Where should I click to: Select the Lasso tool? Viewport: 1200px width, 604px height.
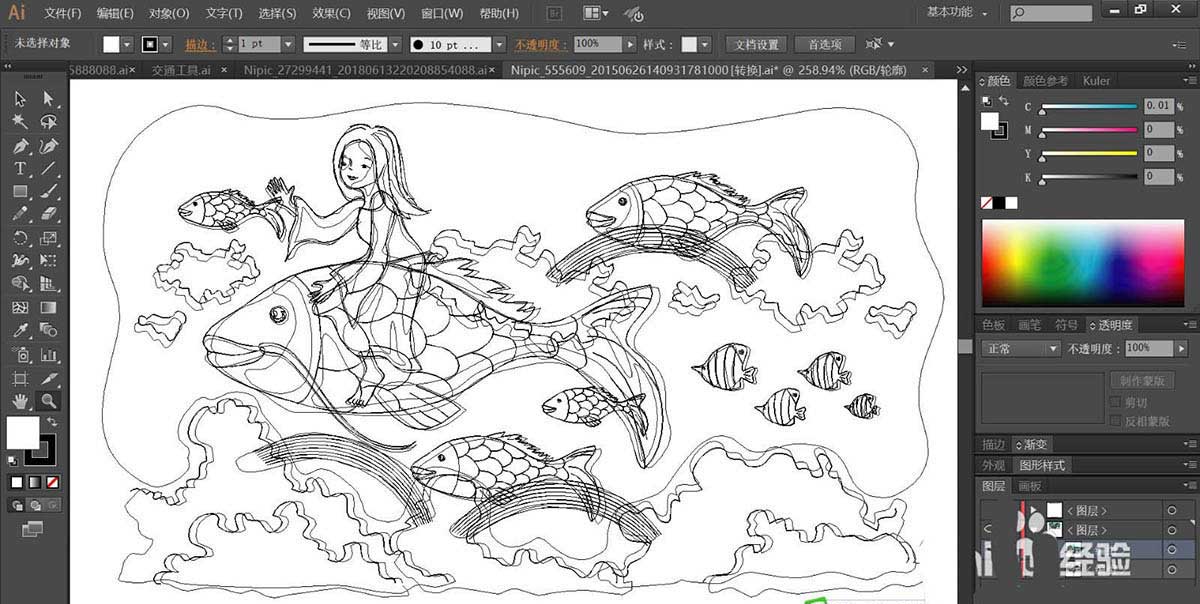pyautogui.click(x=48, y=121)
